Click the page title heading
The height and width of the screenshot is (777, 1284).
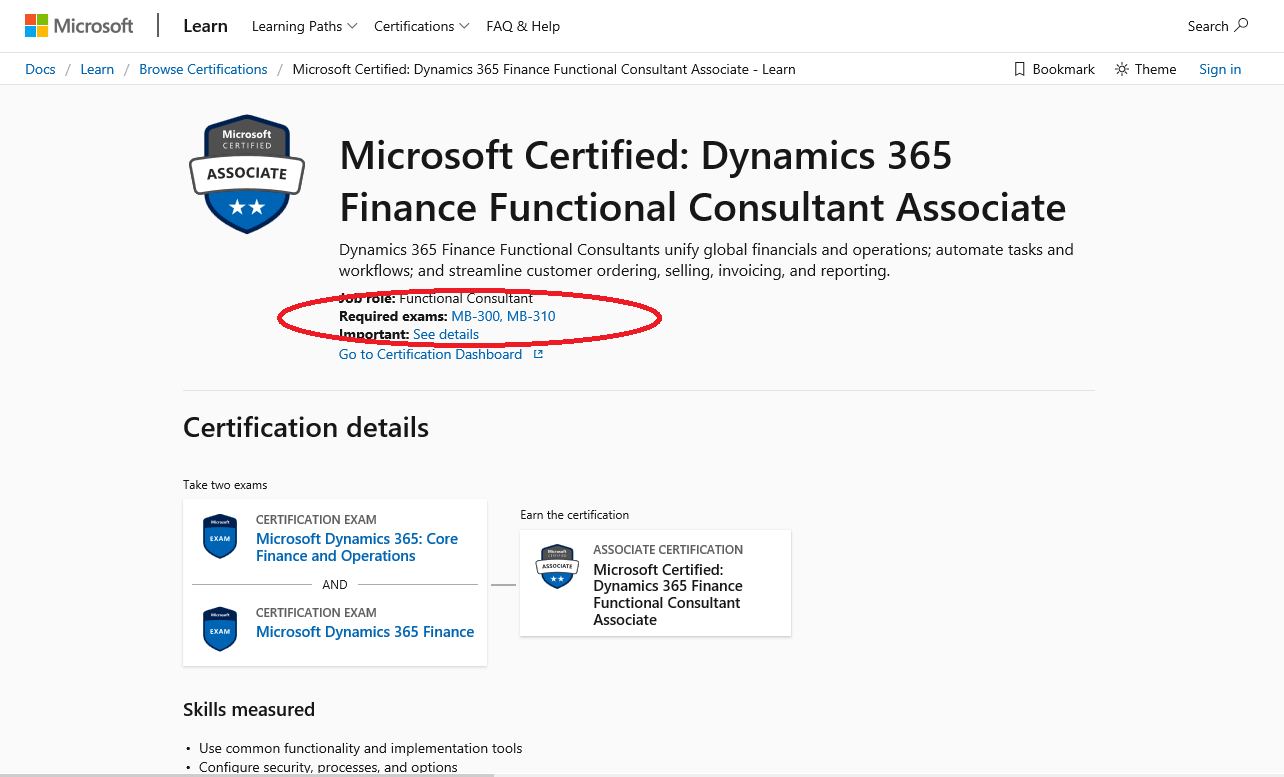coord(703,181)
